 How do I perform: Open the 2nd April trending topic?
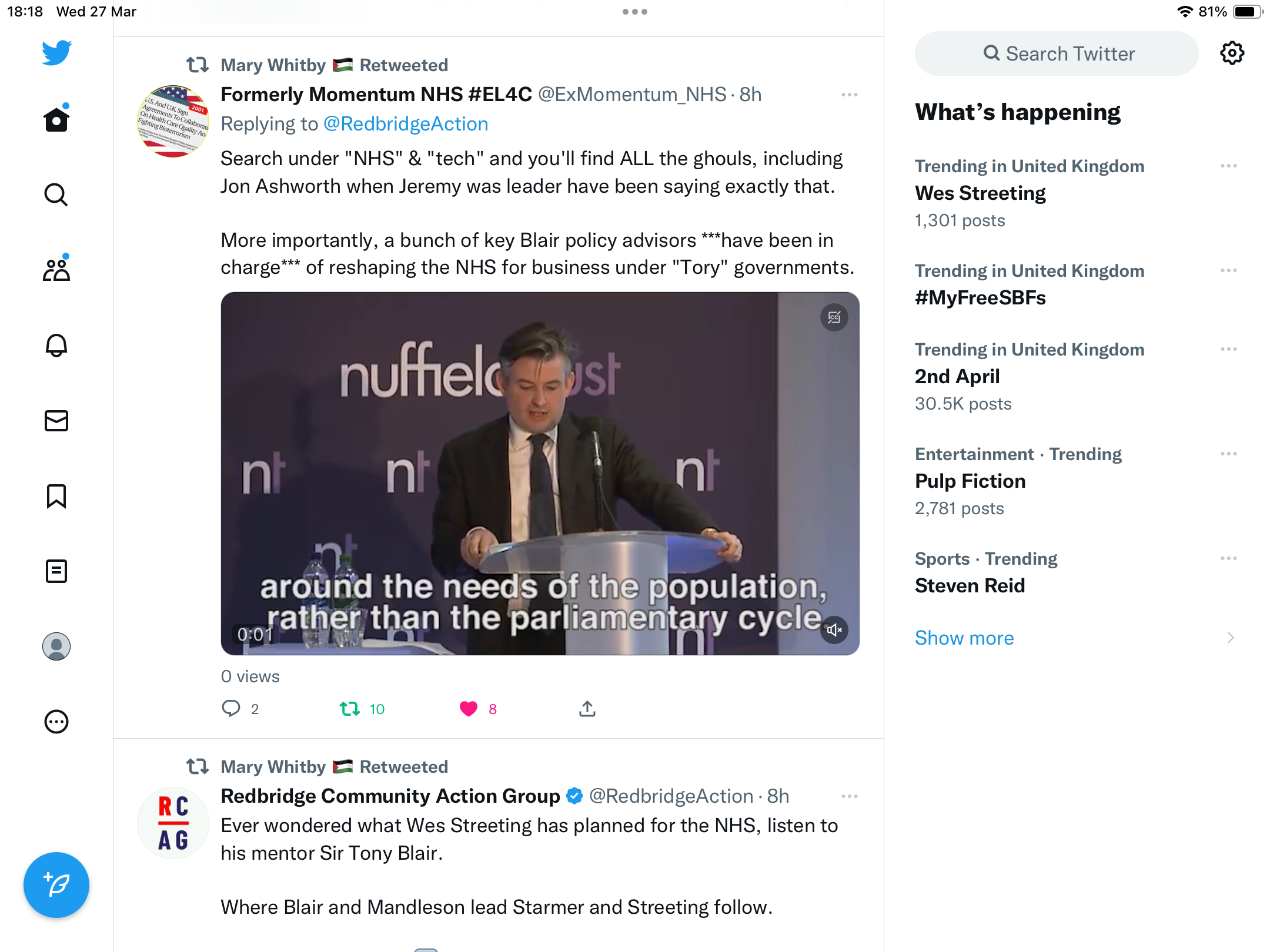tap(957, 377)
